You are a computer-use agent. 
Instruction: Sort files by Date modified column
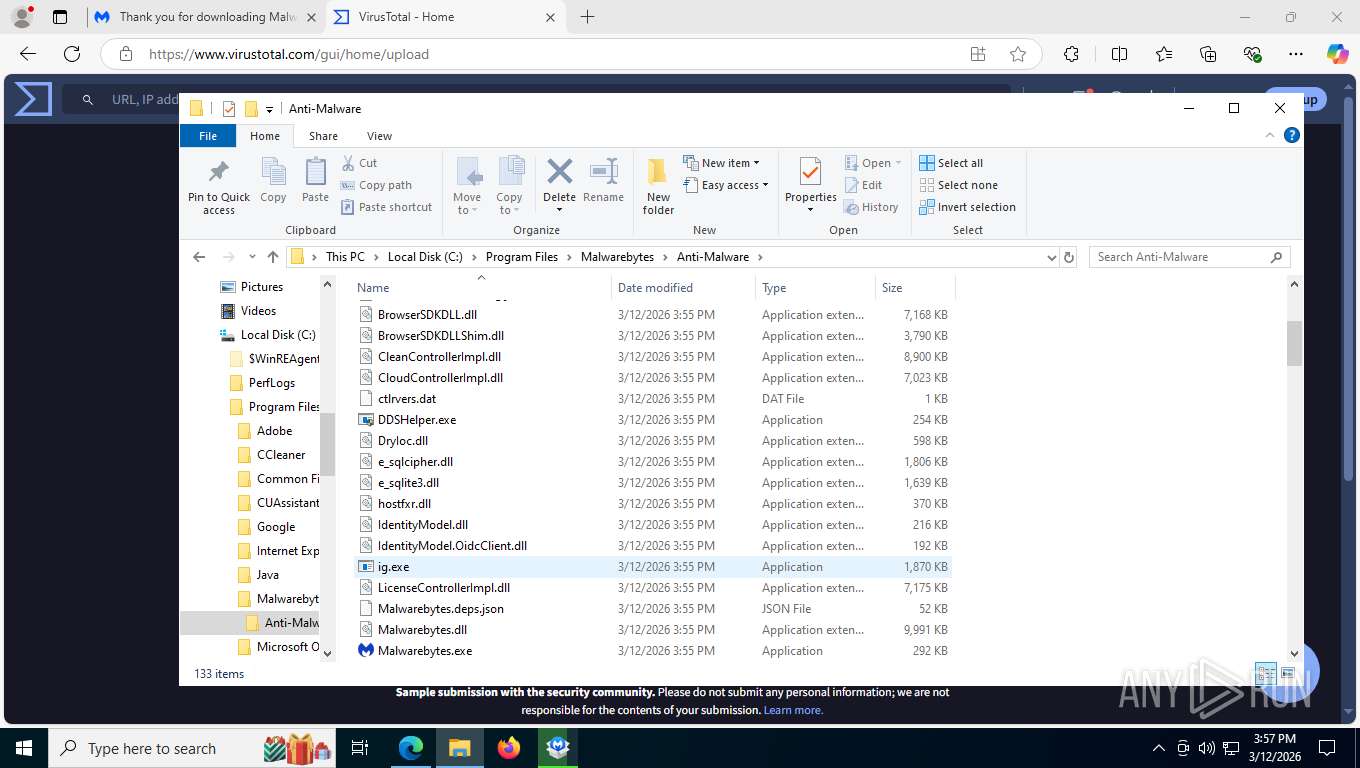coord(683,287)
